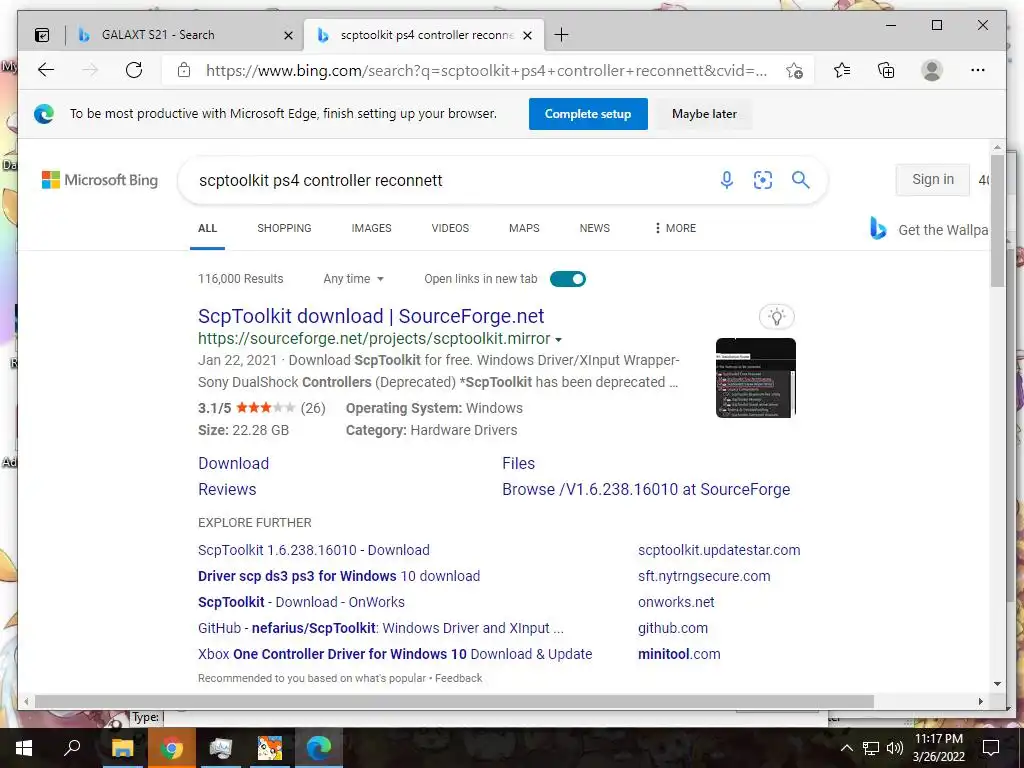Click the horizontal scrollbar thumb
1024x768 pixels.
454,701
